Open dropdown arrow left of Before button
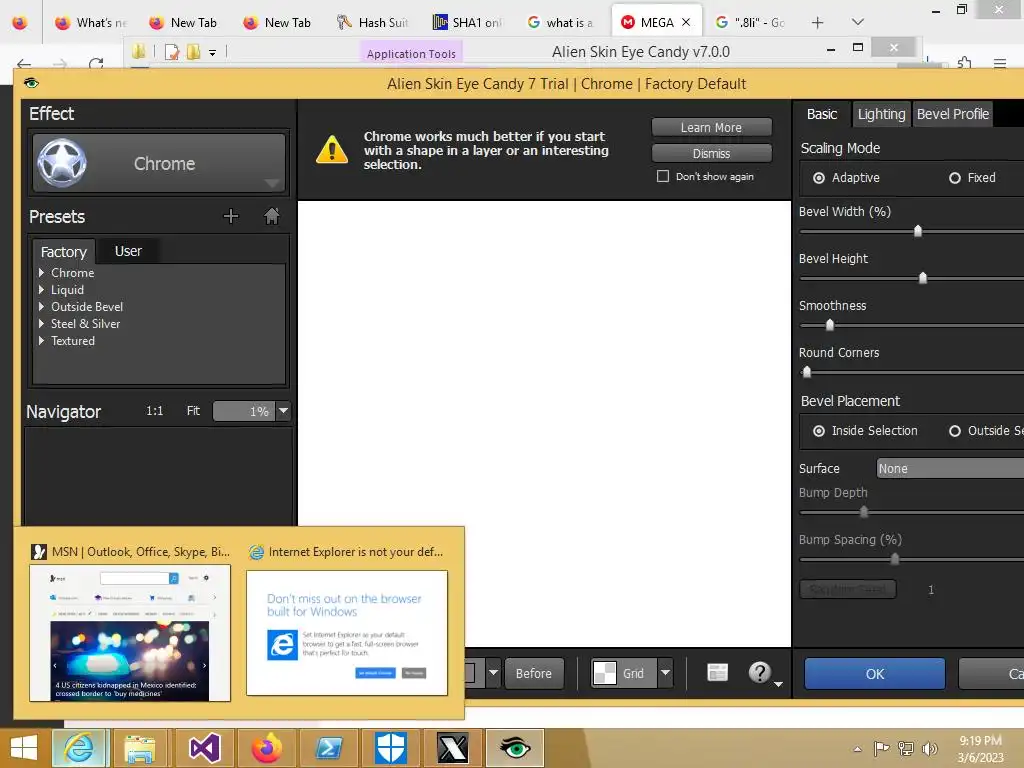Screen dimensions: 1024x768 point(494,673)
